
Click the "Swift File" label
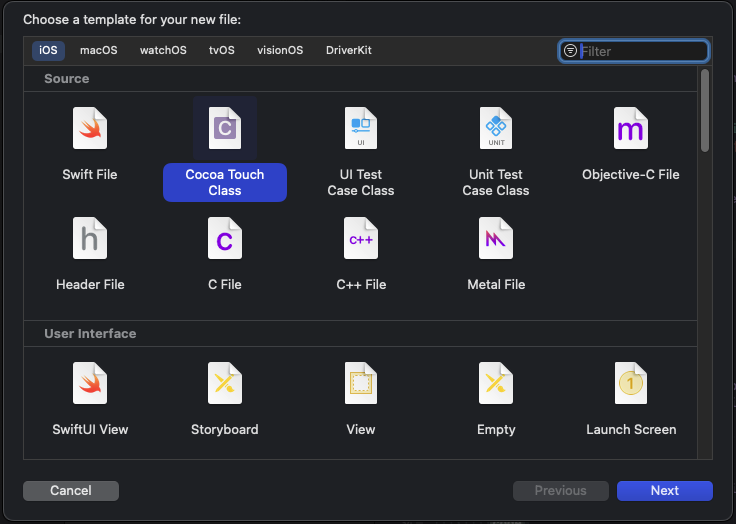coord(90,175)
